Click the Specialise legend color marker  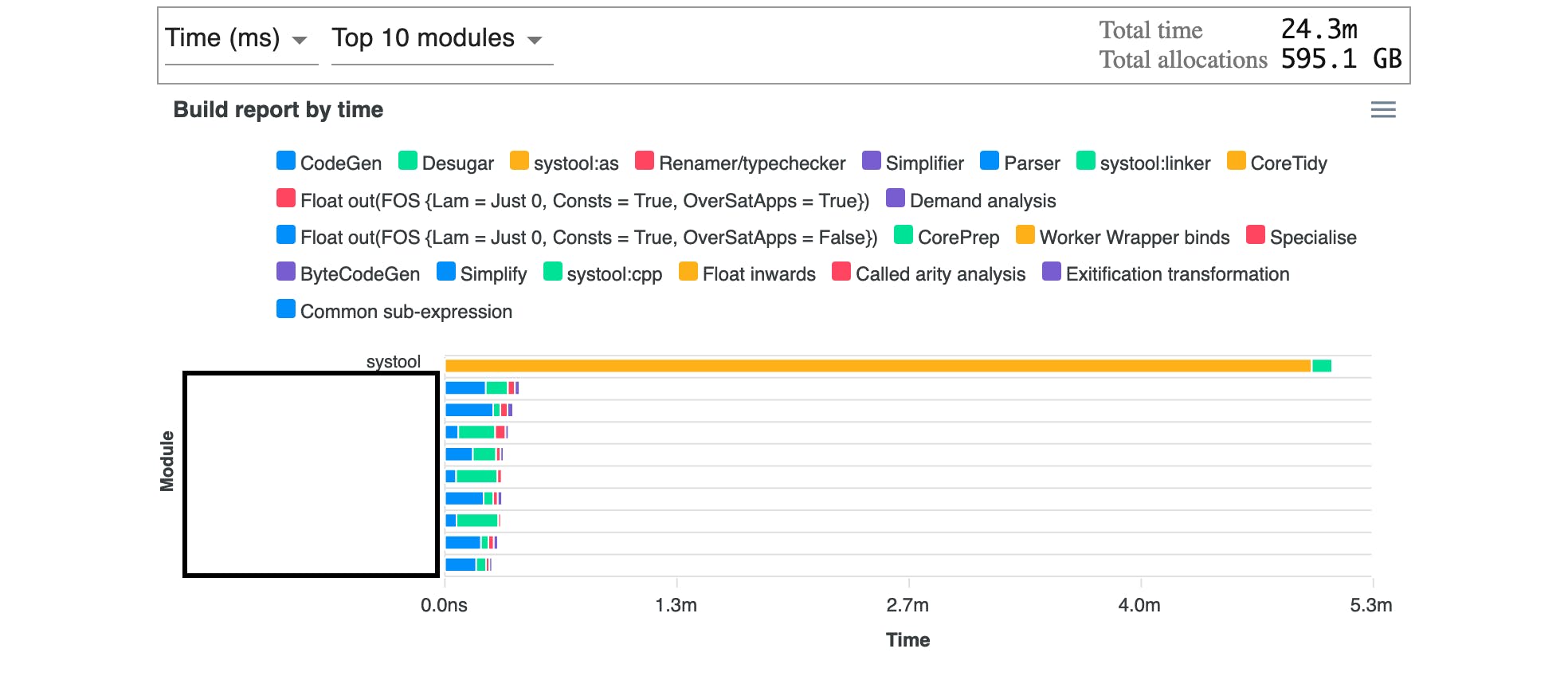pyautogui.click(x=1256, y=235)
